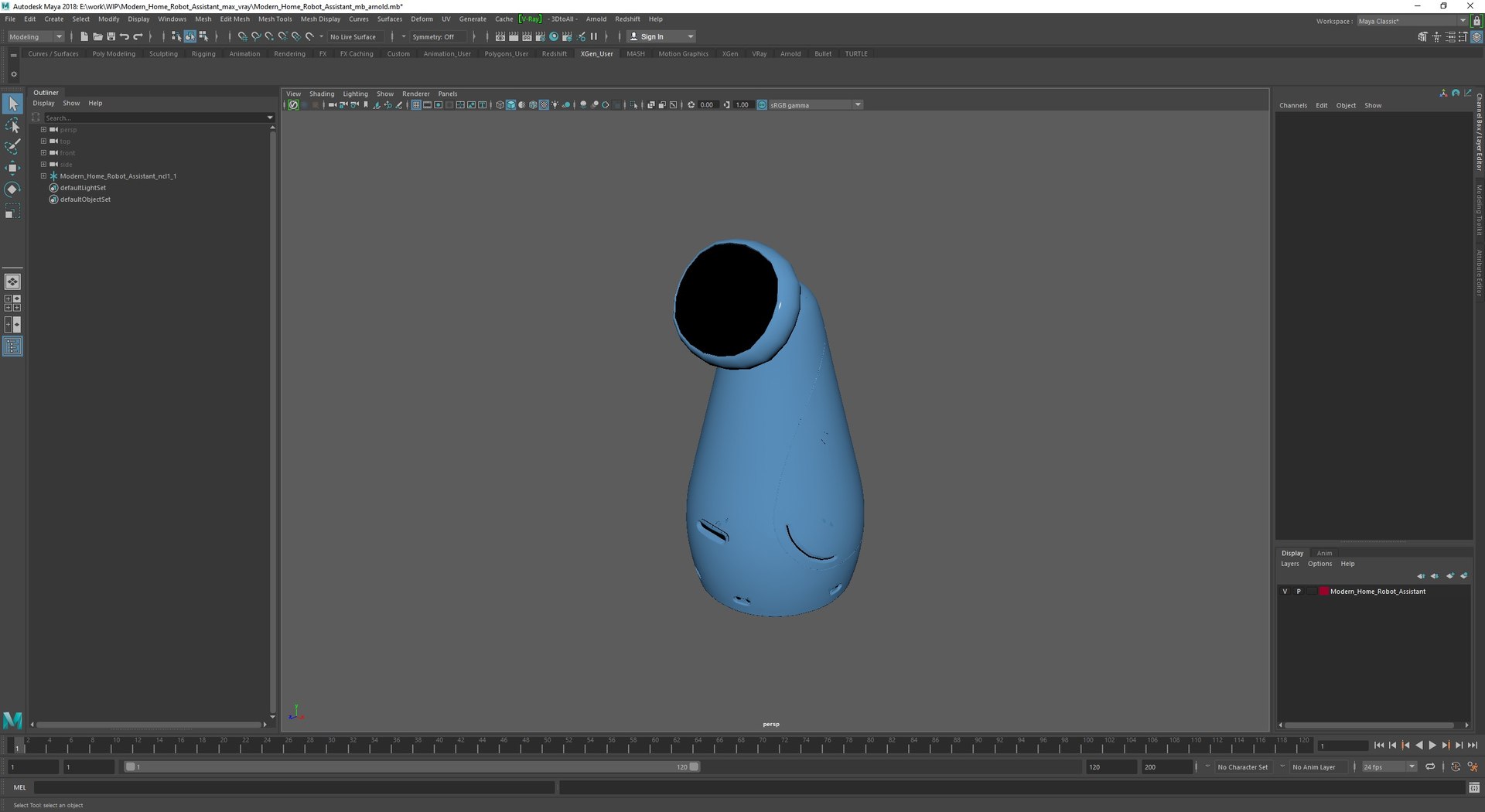Open the Modeling menu set dropdown
Screen dimensions: 1485x812
(36, 36)
